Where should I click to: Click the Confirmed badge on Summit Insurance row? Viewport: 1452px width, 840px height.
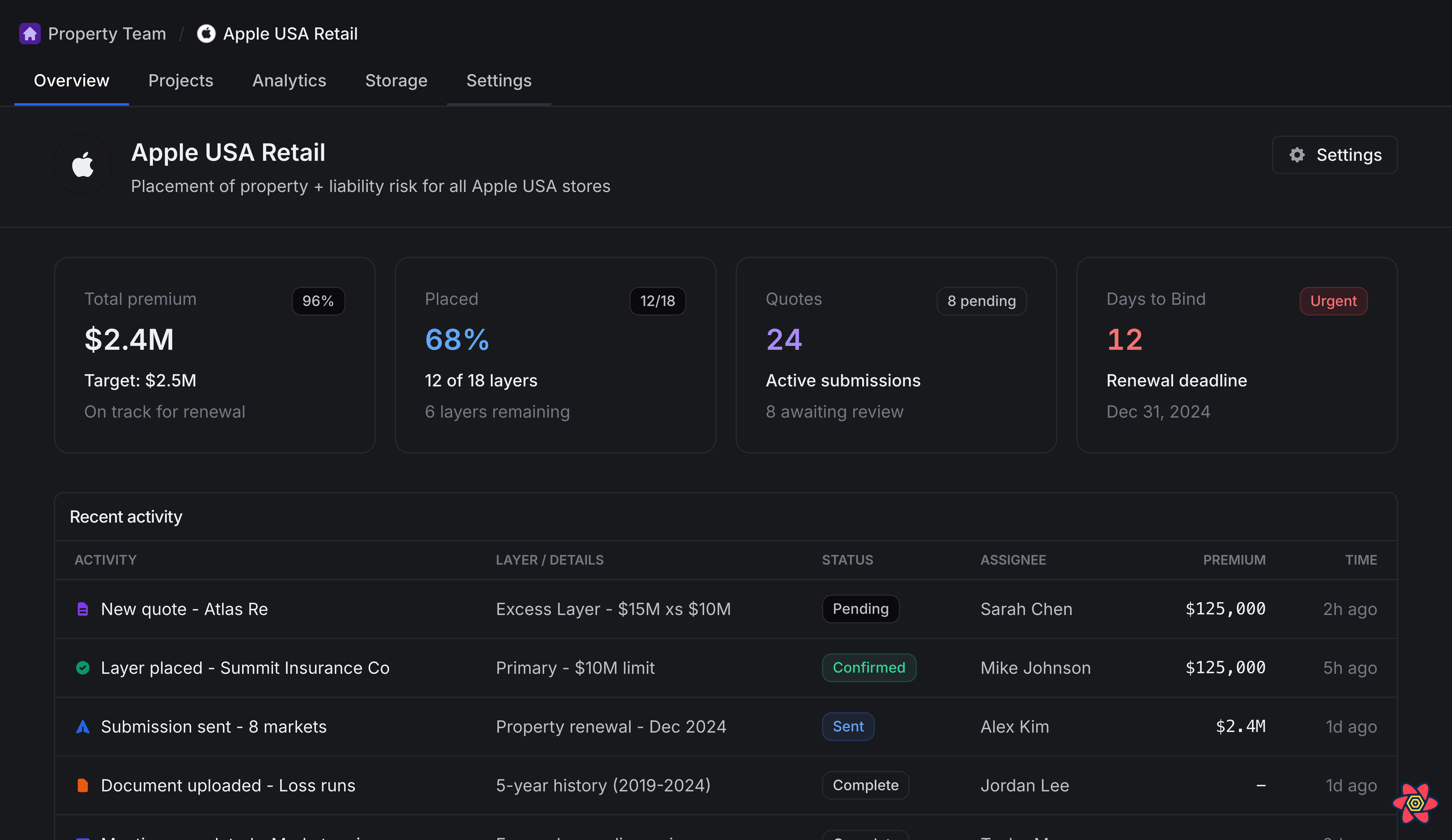pyautogui.click(x=869, y=668)
